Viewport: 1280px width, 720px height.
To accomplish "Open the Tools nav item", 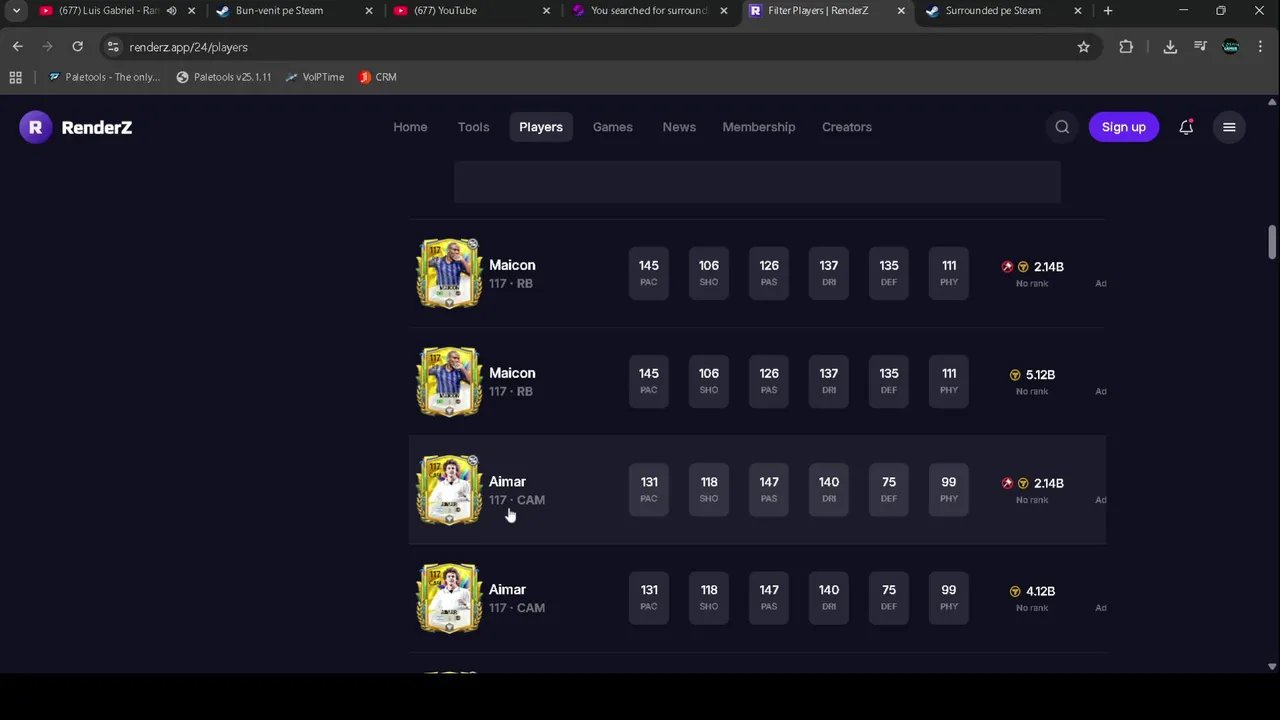I will click(473, 127).
